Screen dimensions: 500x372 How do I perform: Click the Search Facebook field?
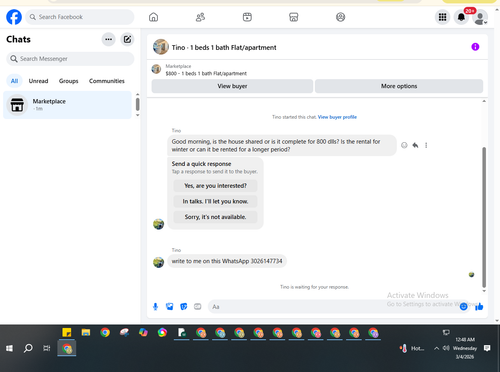tap(80, 17)
